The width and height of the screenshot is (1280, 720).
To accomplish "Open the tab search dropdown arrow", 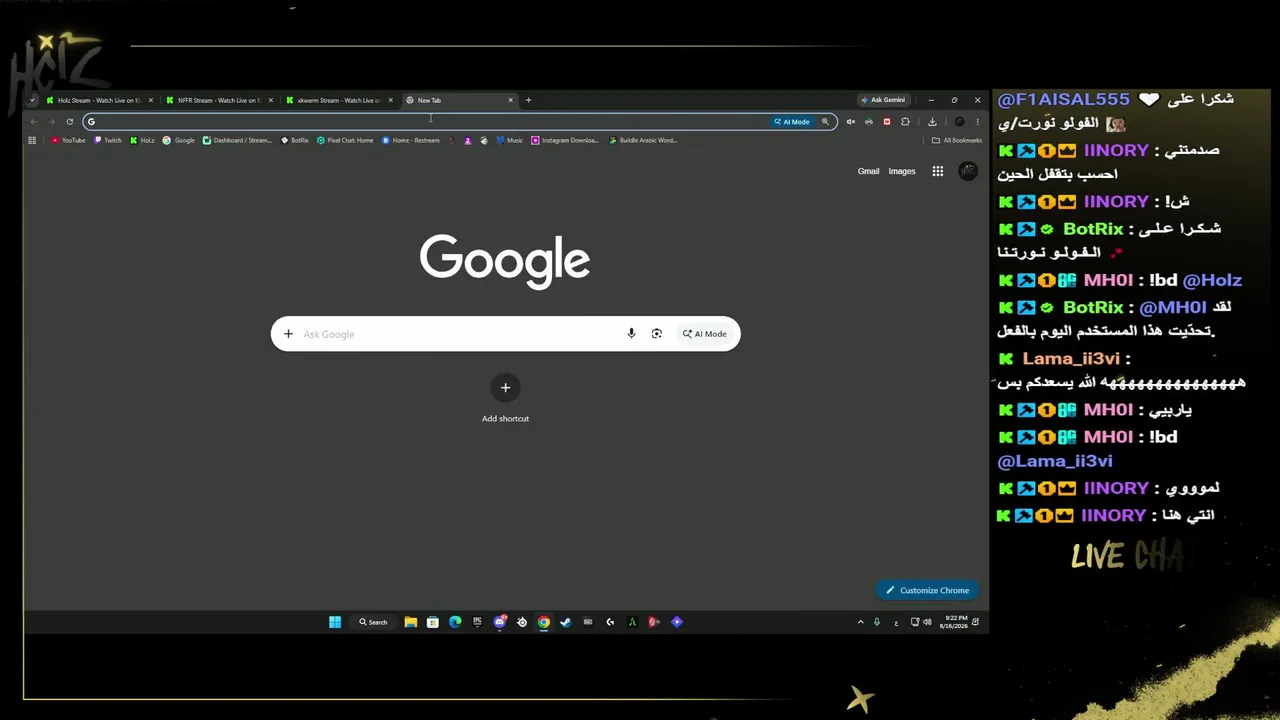I will [32, 100].
